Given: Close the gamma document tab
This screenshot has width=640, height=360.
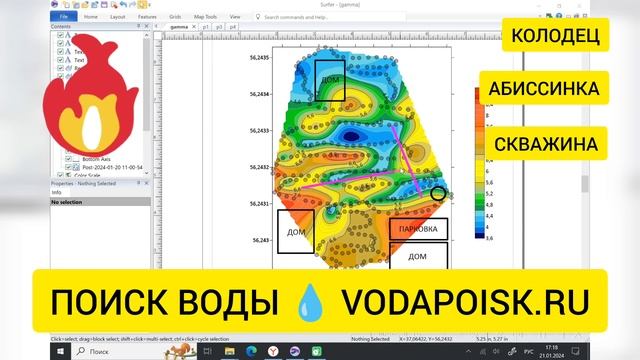Looking at the screenshot, I should pos(194,27).
